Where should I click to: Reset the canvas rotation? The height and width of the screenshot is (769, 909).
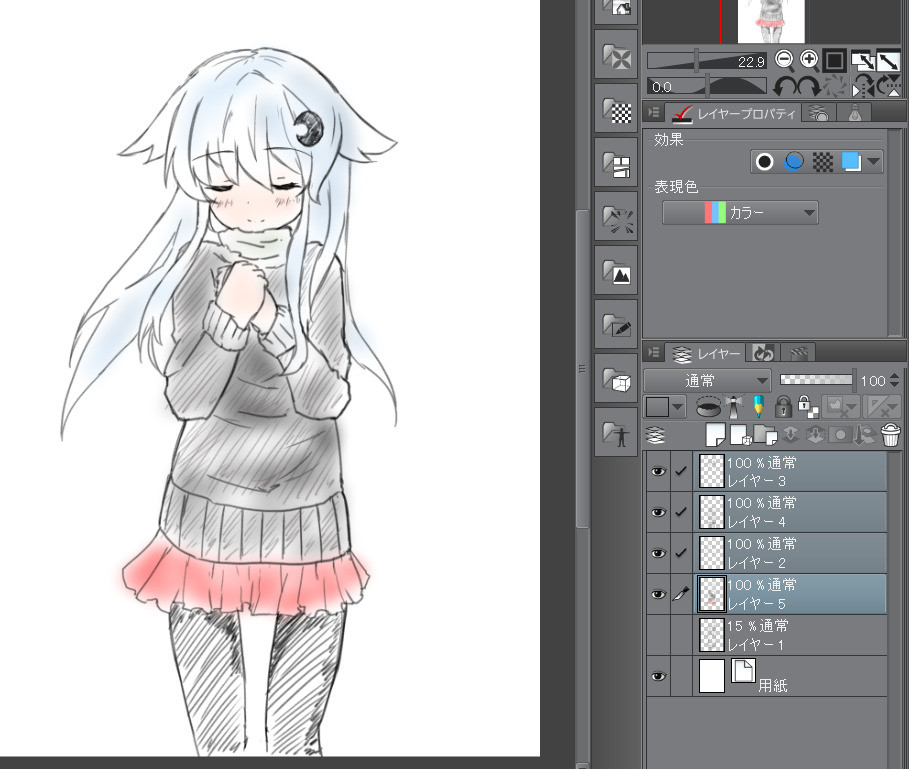tap(835, 86)
